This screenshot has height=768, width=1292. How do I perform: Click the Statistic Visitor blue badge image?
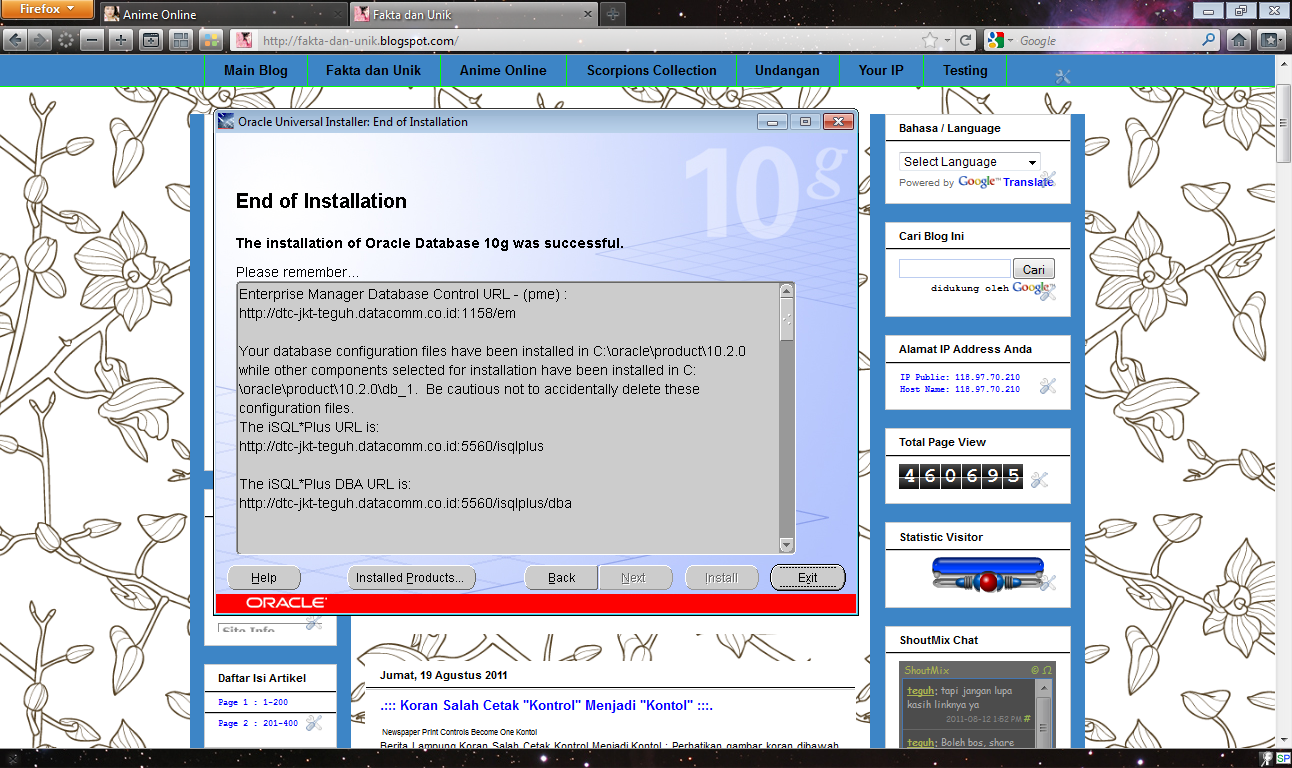(x=988, y=577)
